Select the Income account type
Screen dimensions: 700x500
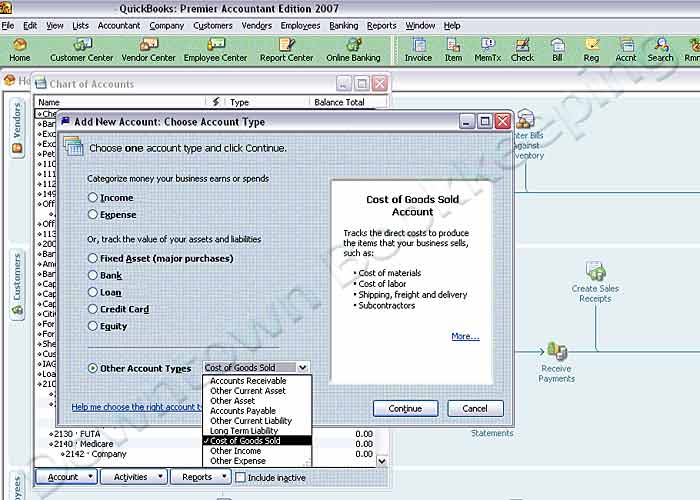pos(92,197)
